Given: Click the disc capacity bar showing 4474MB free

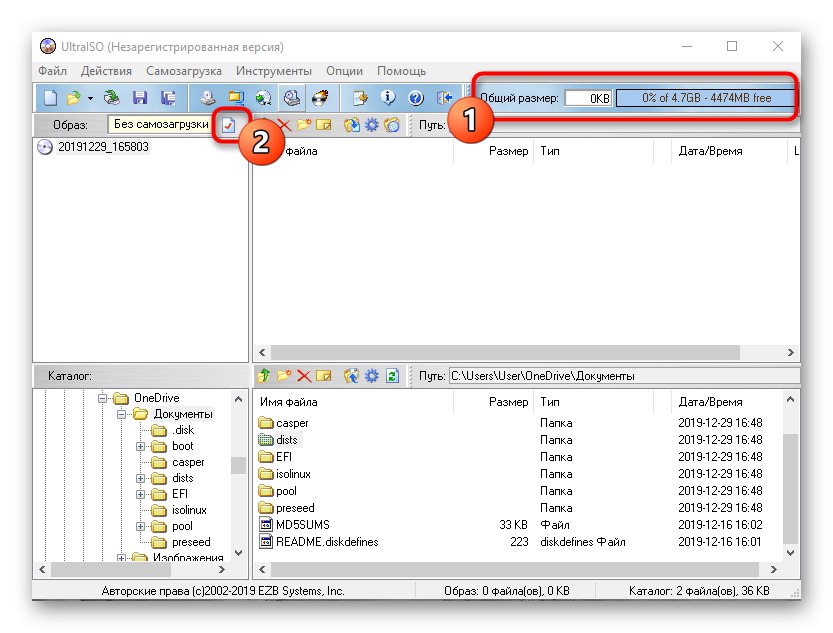Looking at the screenshot, I should coord(706,98).
